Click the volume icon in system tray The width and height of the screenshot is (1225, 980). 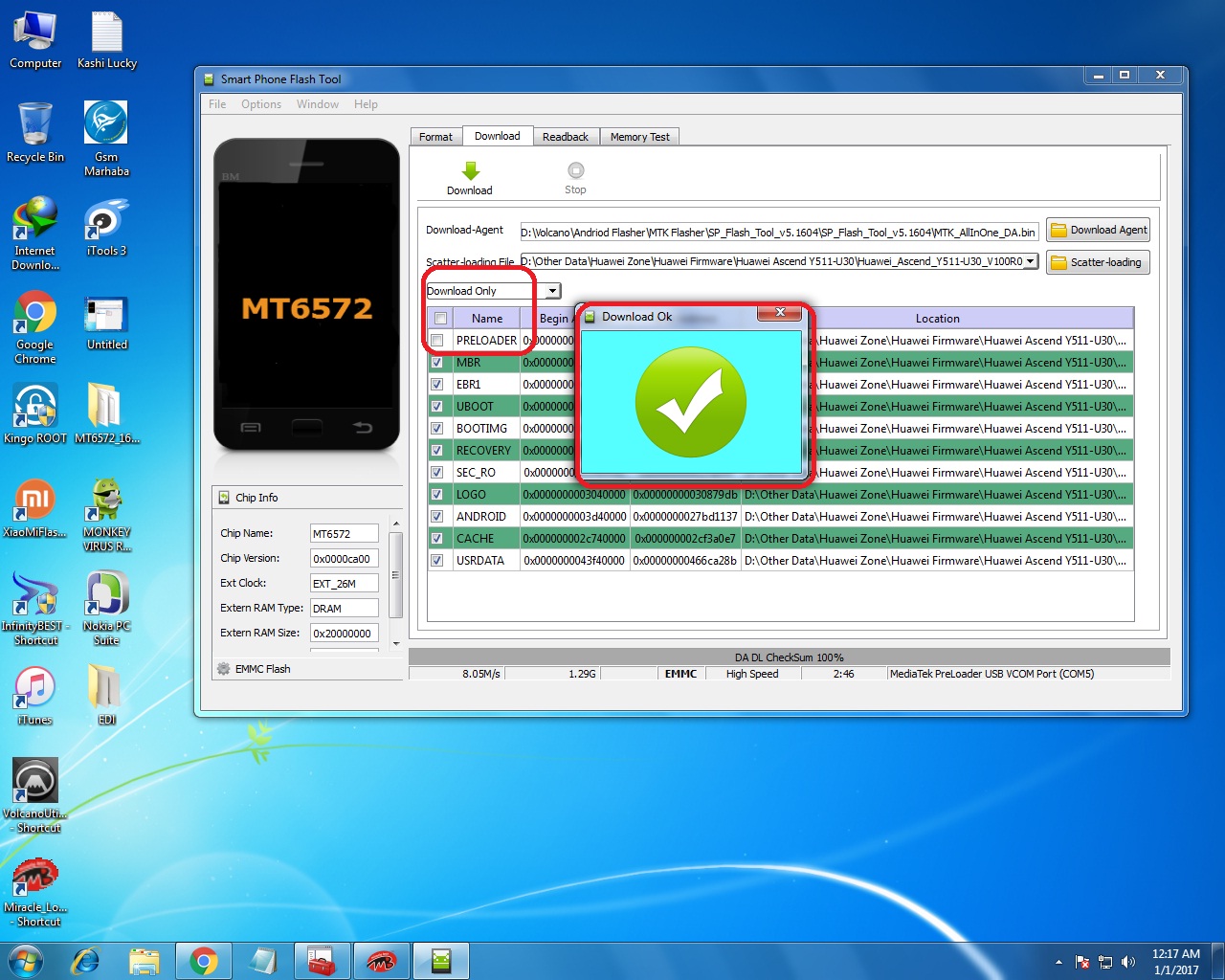(1128, 962)
